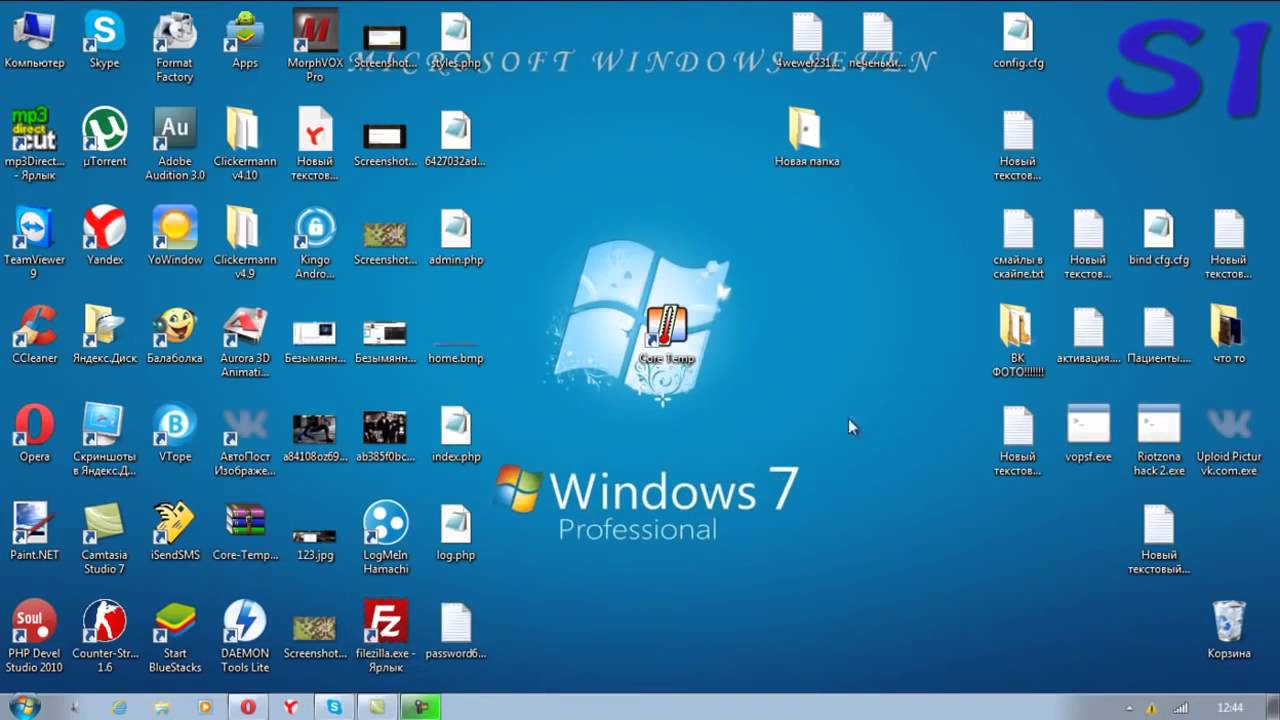Image resolution: width=1280 pixels, height=720 pixels.
Task: Launch Format Factory from the desktop
Action: (x=174, y=47)
